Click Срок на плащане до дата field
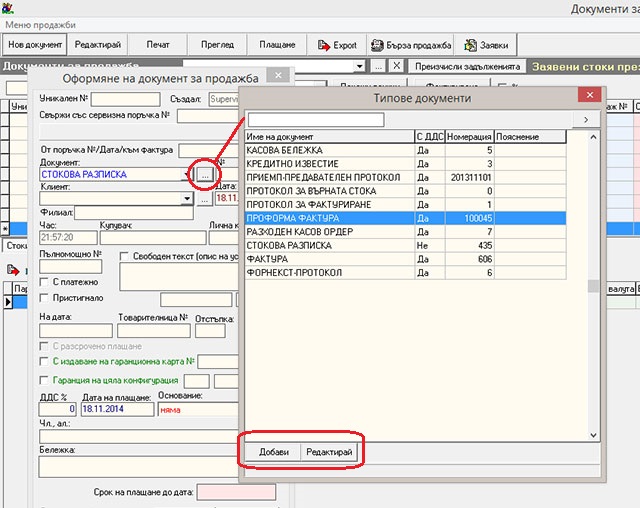Image resolution: width=640 pixels, height=508 pixels. (236, 492)
